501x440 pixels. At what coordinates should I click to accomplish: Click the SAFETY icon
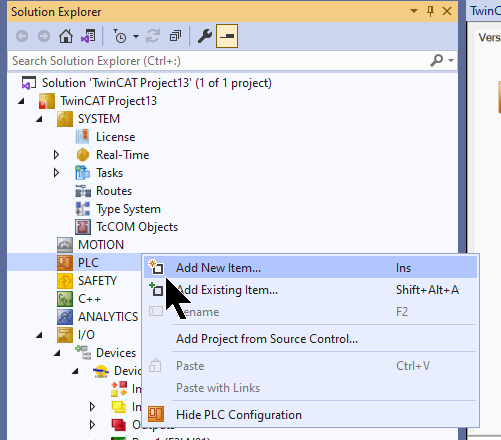65,281
